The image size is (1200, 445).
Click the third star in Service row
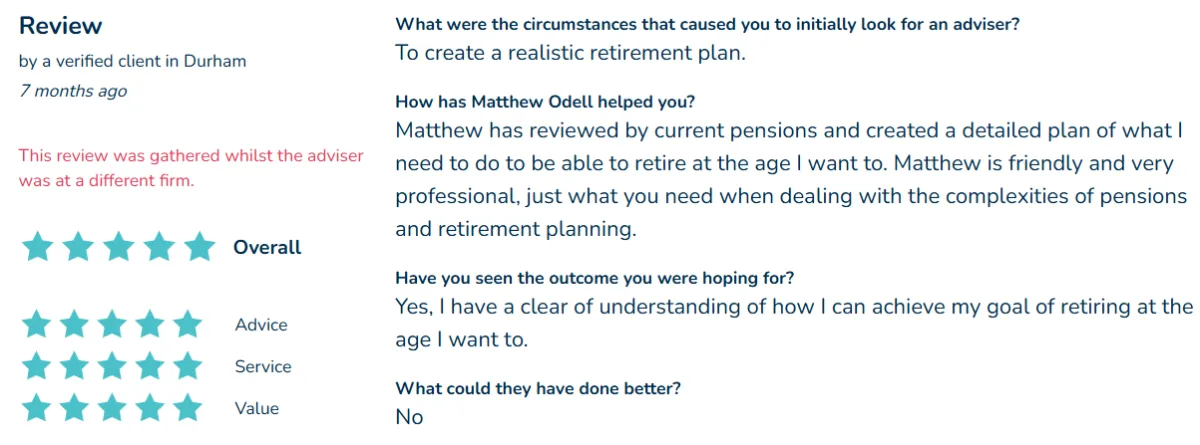pos(112,366)
